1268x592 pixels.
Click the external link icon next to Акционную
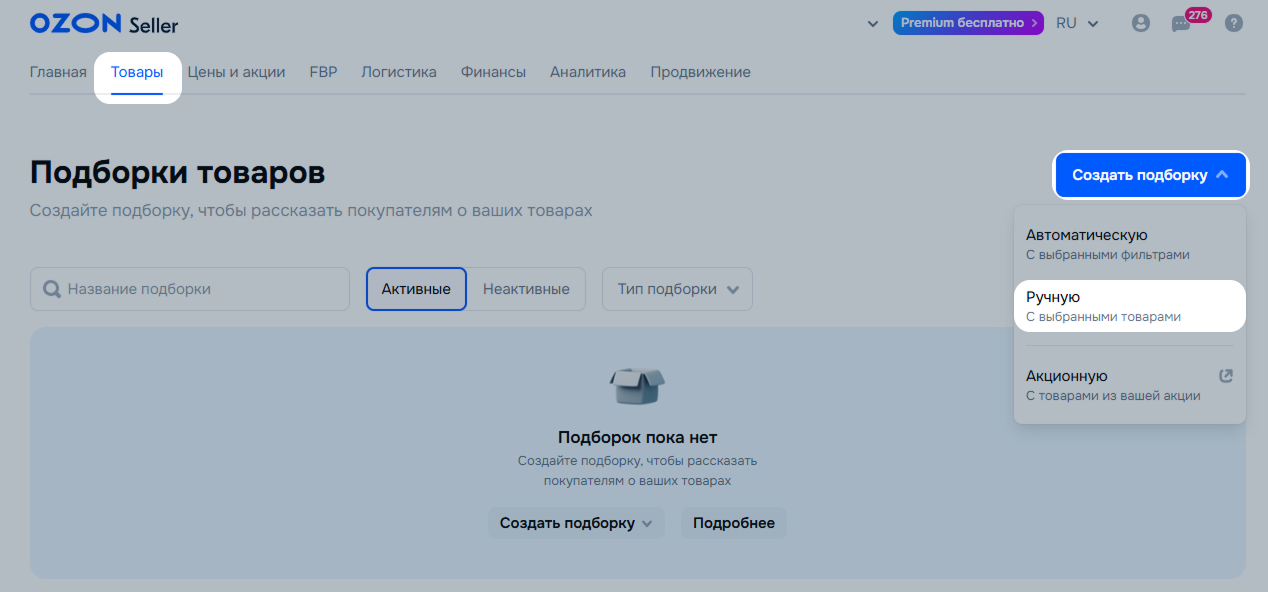1226,376
